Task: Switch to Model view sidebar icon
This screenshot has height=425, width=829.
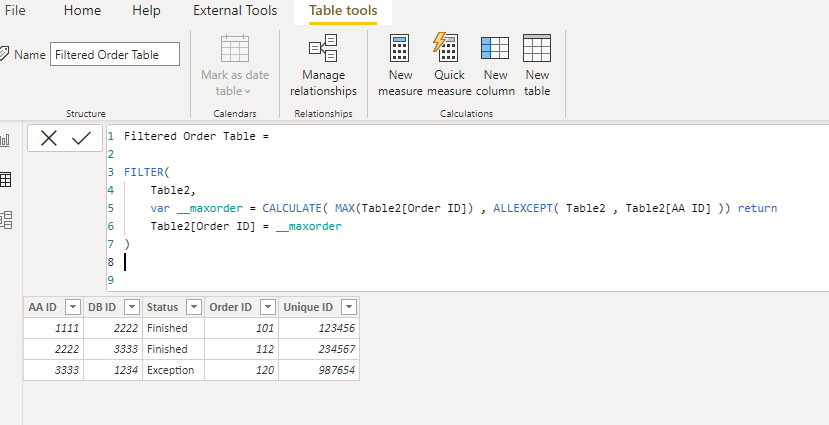Action: point(5,220)
